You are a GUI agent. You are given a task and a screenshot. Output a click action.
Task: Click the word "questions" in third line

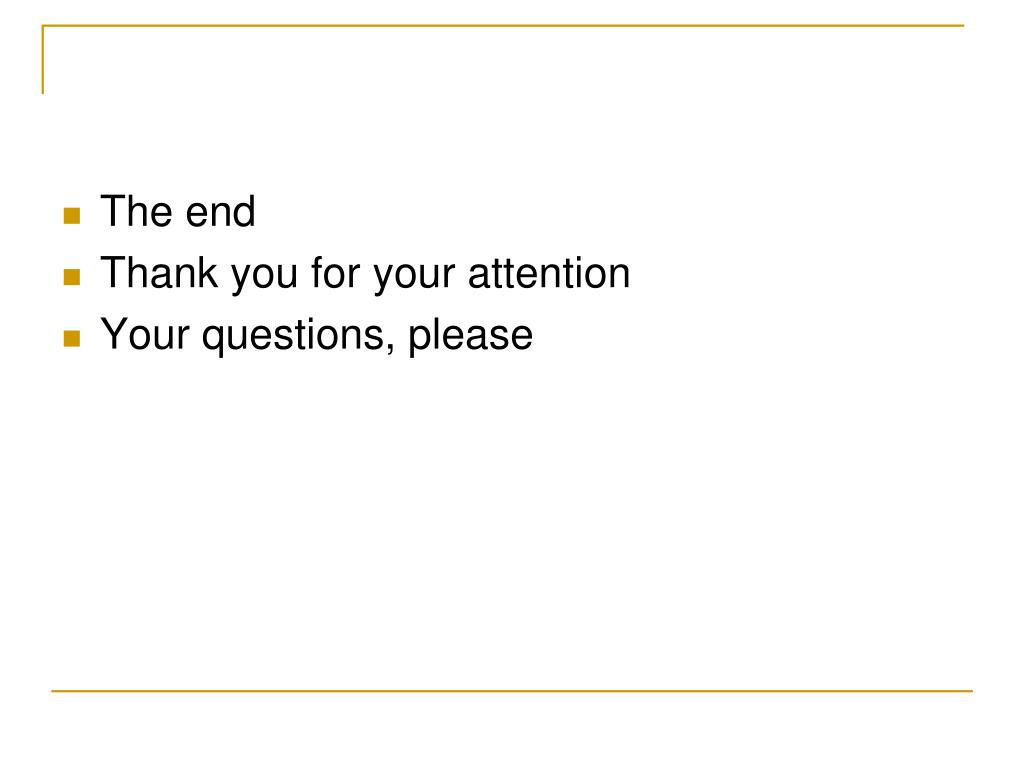click(x=295, y=338)
